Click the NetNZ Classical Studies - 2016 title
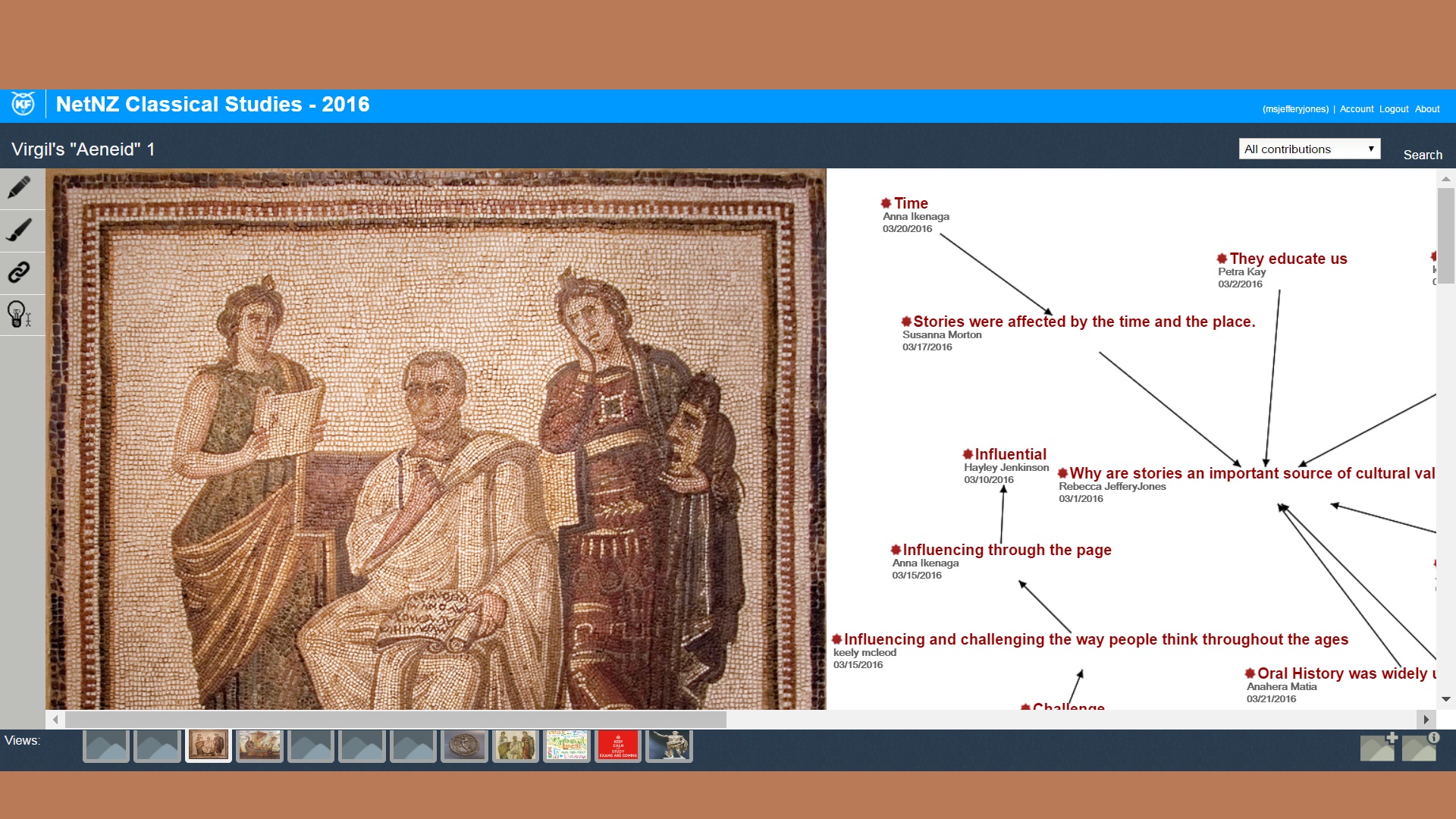 (x=213, y=105)
